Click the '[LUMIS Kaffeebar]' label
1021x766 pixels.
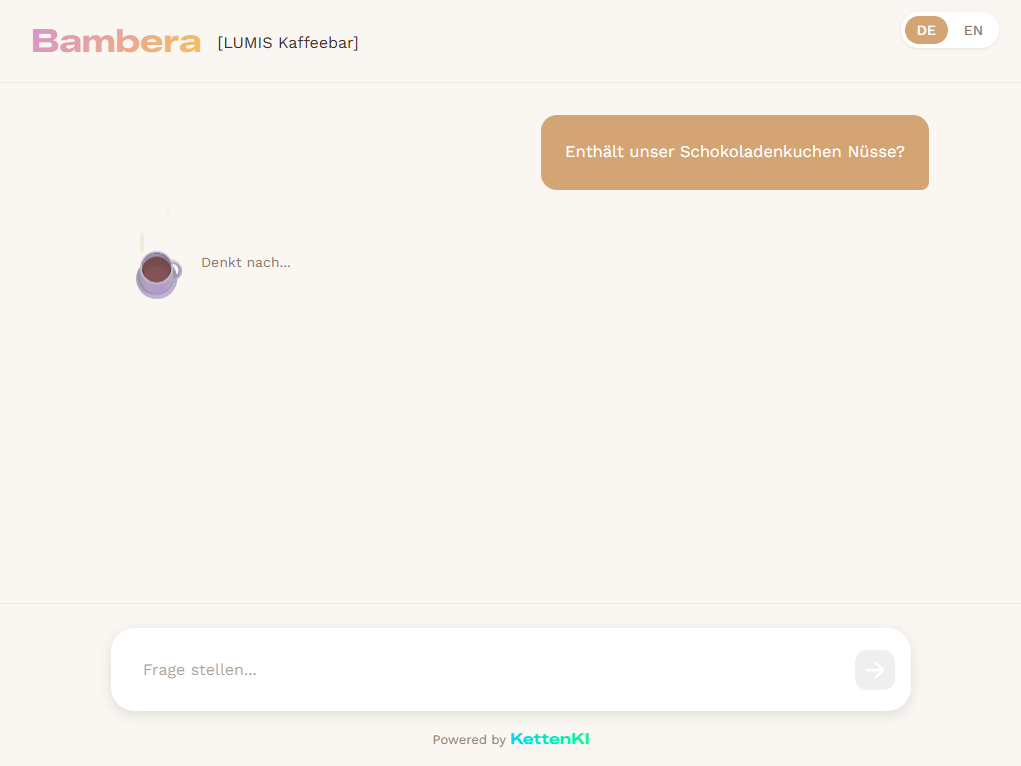pos(288,43)
